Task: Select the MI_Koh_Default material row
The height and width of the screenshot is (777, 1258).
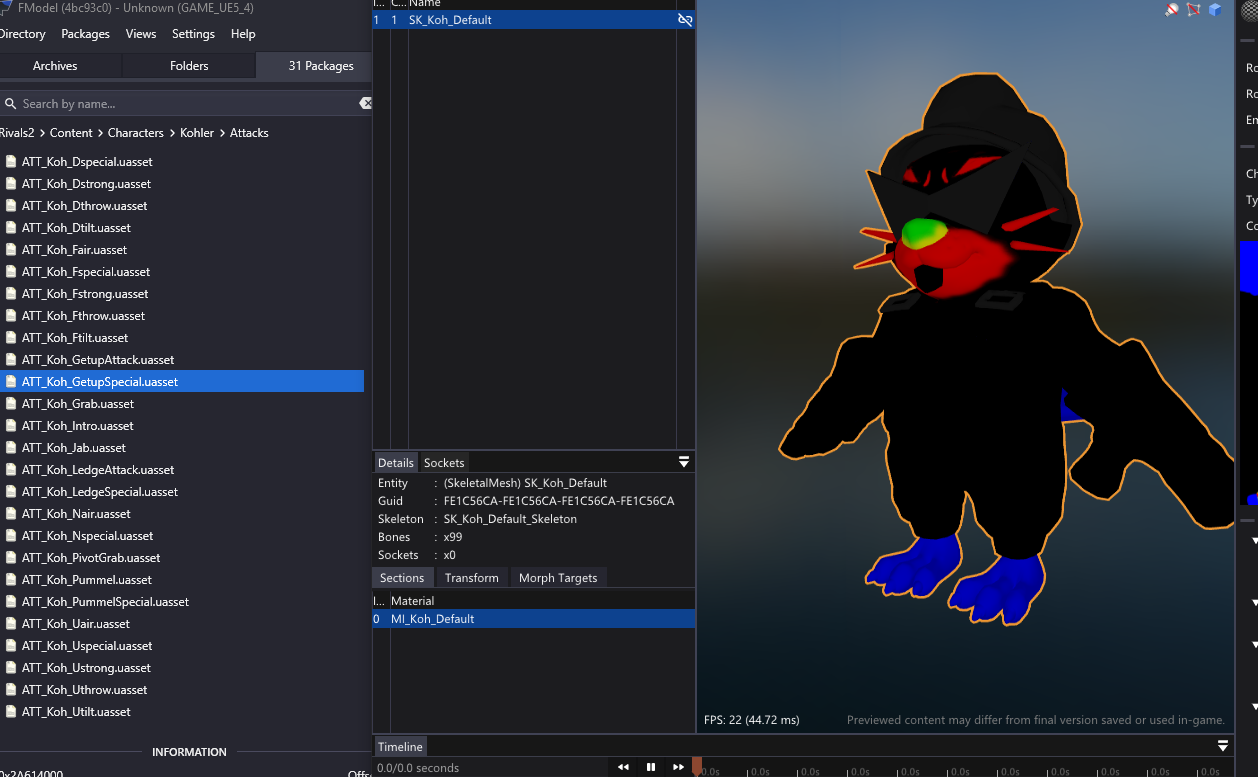Action: pos(534,619)
